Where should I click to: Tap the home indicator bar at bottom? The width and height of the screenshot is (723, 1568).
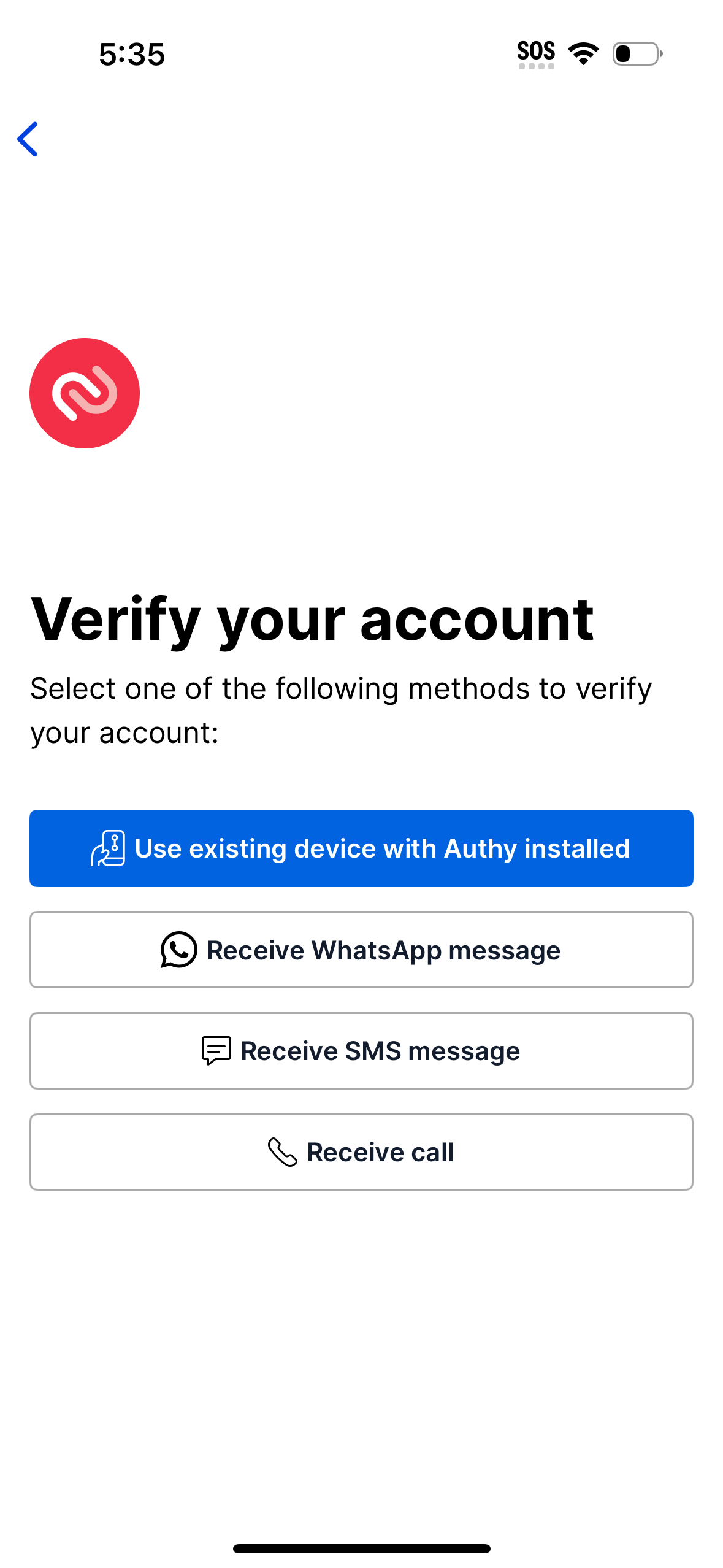pyautogui.click(x=361, y=1547)
